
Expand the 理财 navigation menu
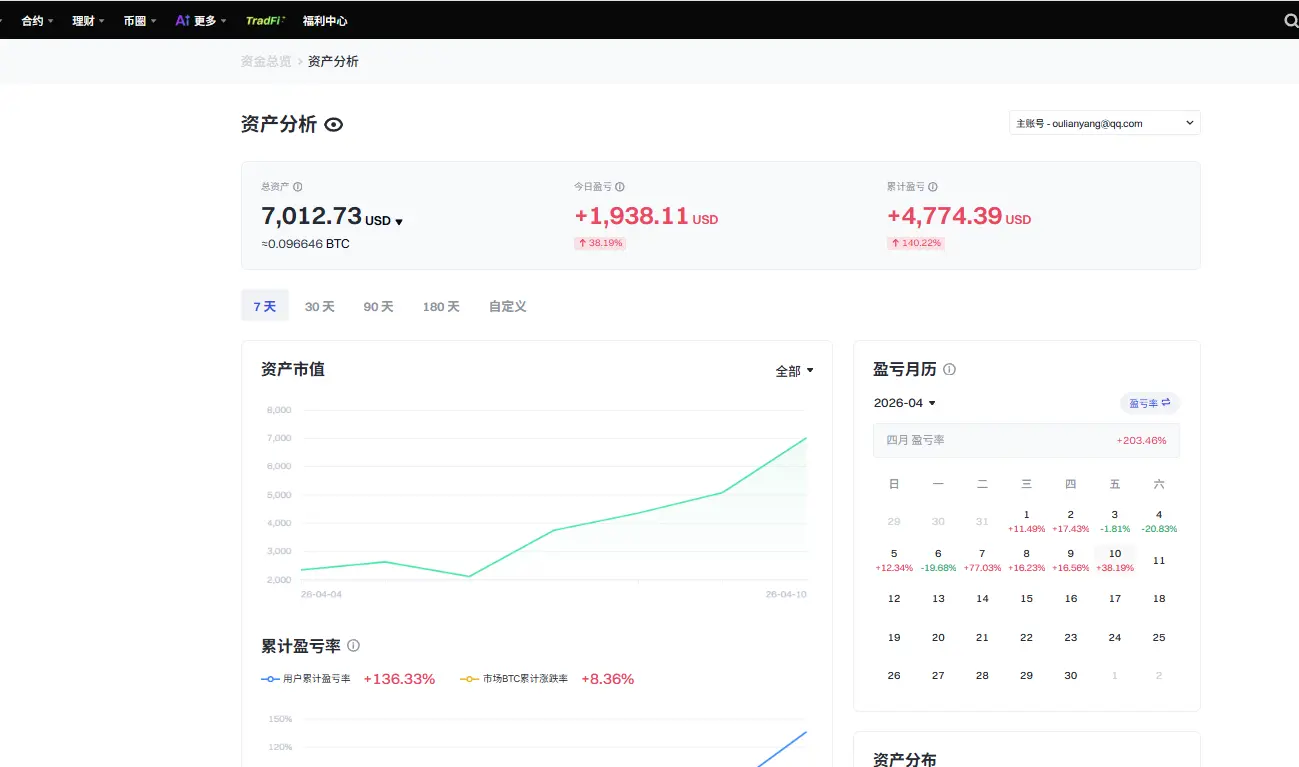(88, 20)
